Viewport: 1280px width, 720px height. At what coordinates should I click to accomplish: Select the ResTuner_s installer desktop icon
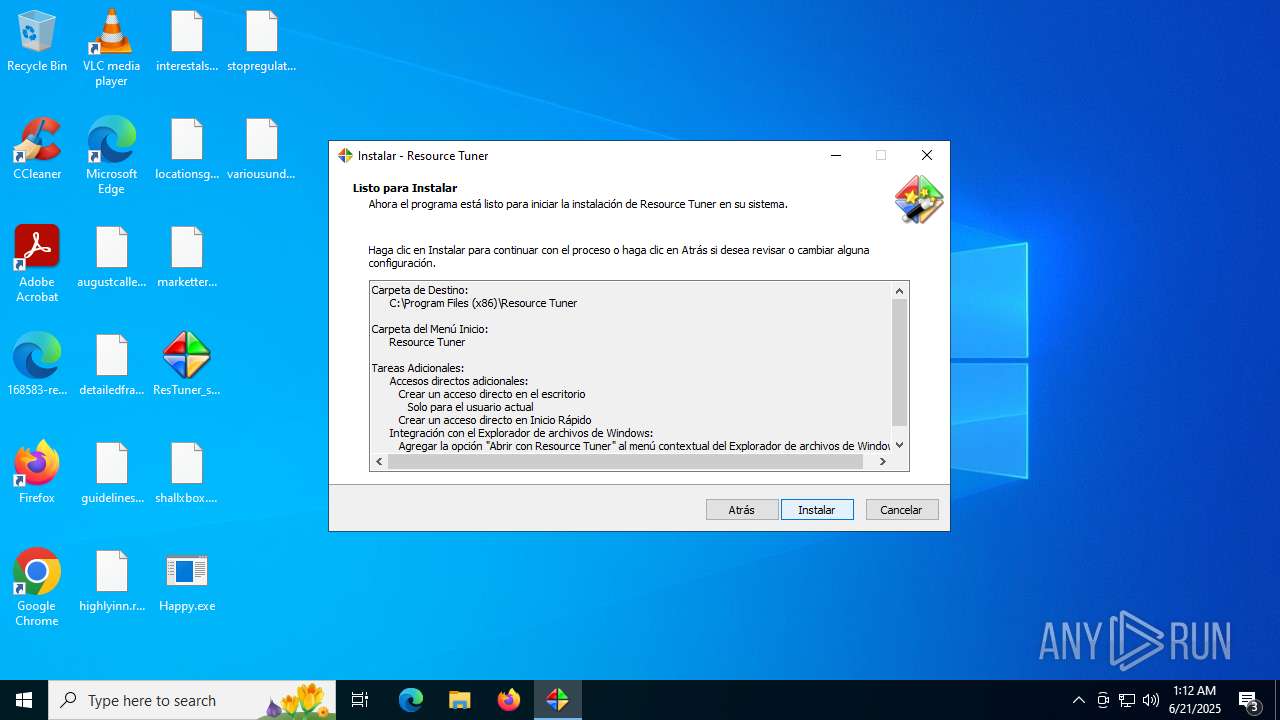tap(187, 364)
